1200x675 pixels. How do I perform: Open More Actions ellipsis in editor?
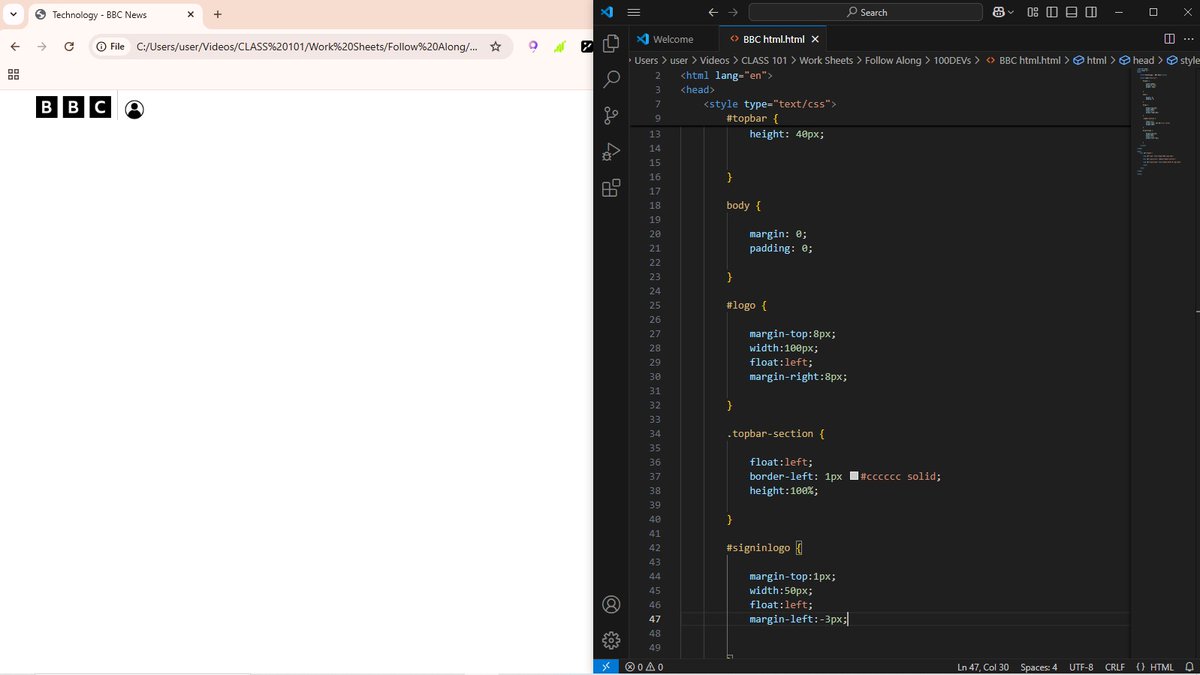tap(1189, 39)
